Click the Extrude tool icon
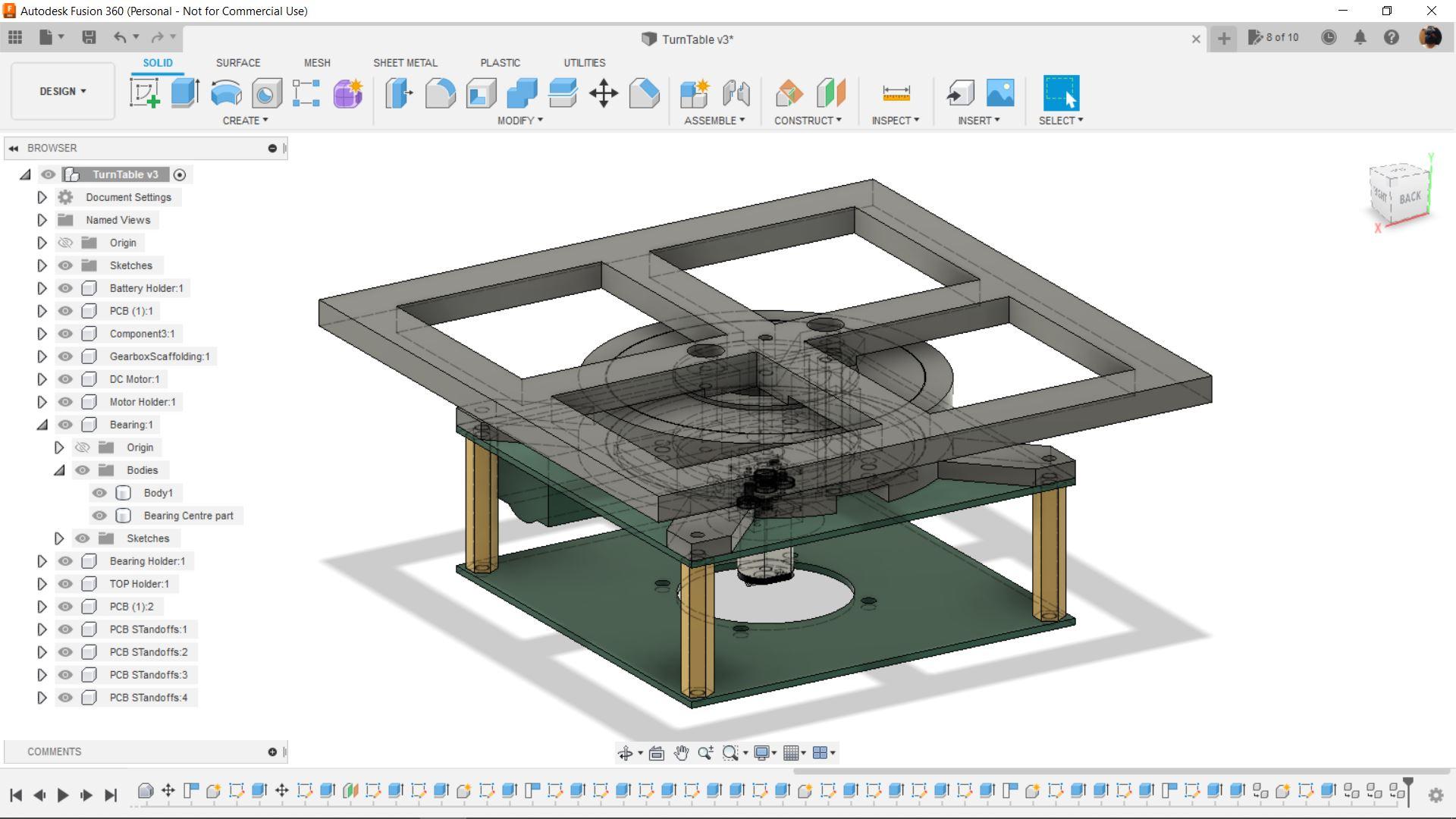The width and height of the screenshot is (1456, 819). coord(185,93)
